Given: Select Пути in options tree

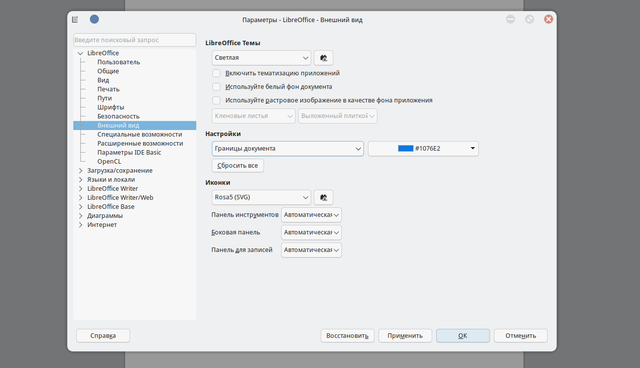Looking at the screenshot, I should 104,98.
